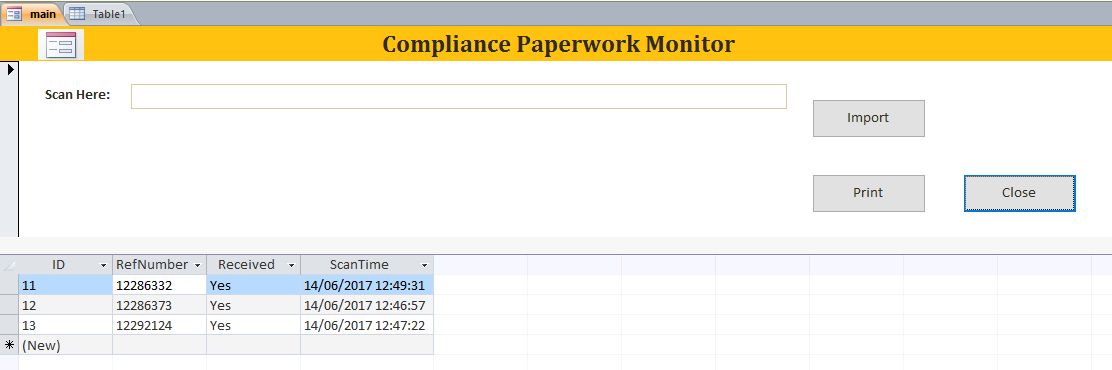Click the row selector for record 13
Screen dimensions: 1112x370
pos(9,325)
